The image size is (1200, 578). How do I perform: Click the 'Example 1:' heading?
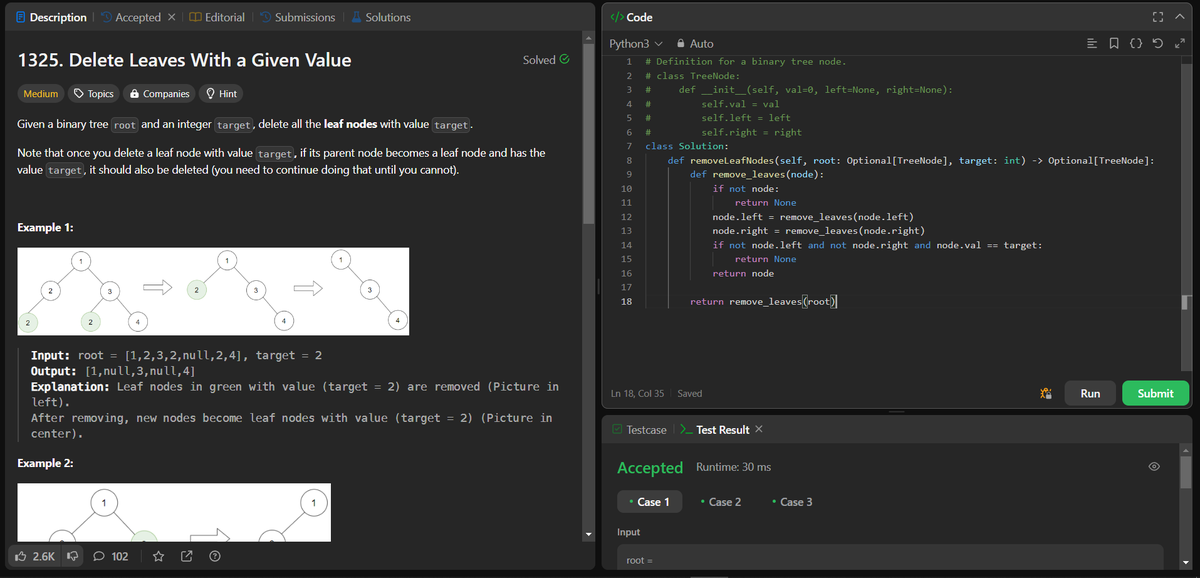coord(46,228)
